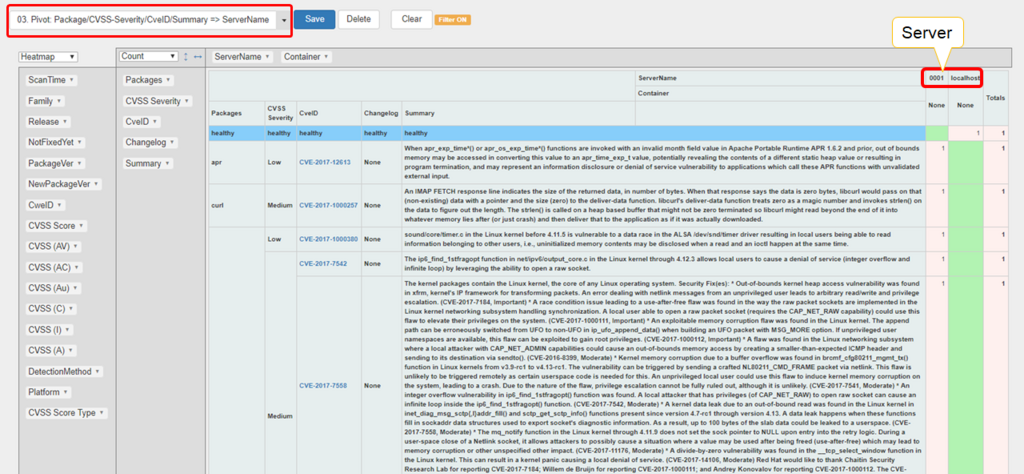This screenshot has width=1024, height=474.
Task: Open the CVE-2017-1000257 link
Action: [330, 205]
